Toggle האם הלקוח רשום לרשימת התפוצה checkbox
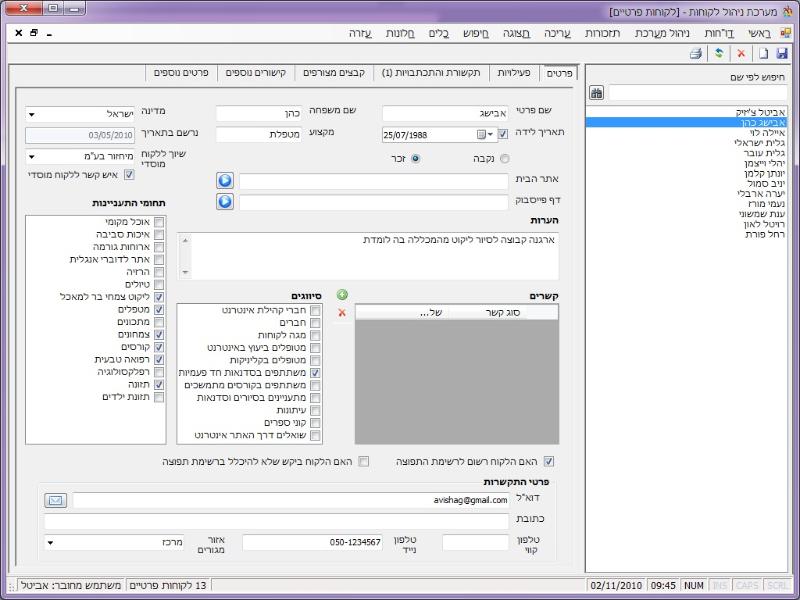The width and height of the screenshot is (800, 600). (x=548, y=462)
